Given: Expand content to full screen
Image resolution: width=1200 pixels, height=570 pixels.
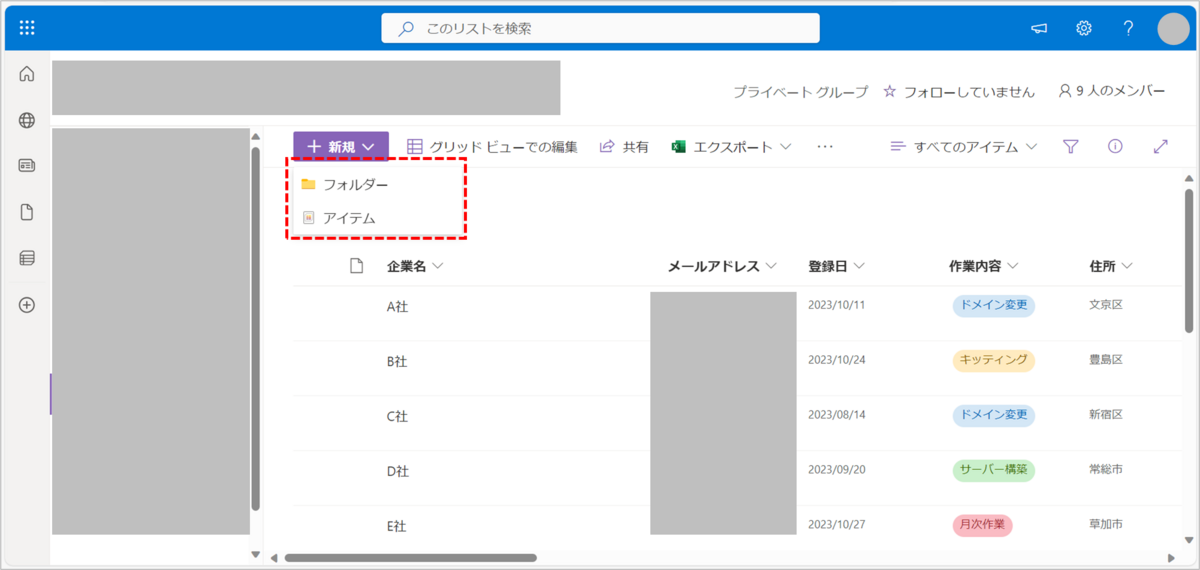Looking at the screenshot, I should [x=1161, y=146].
